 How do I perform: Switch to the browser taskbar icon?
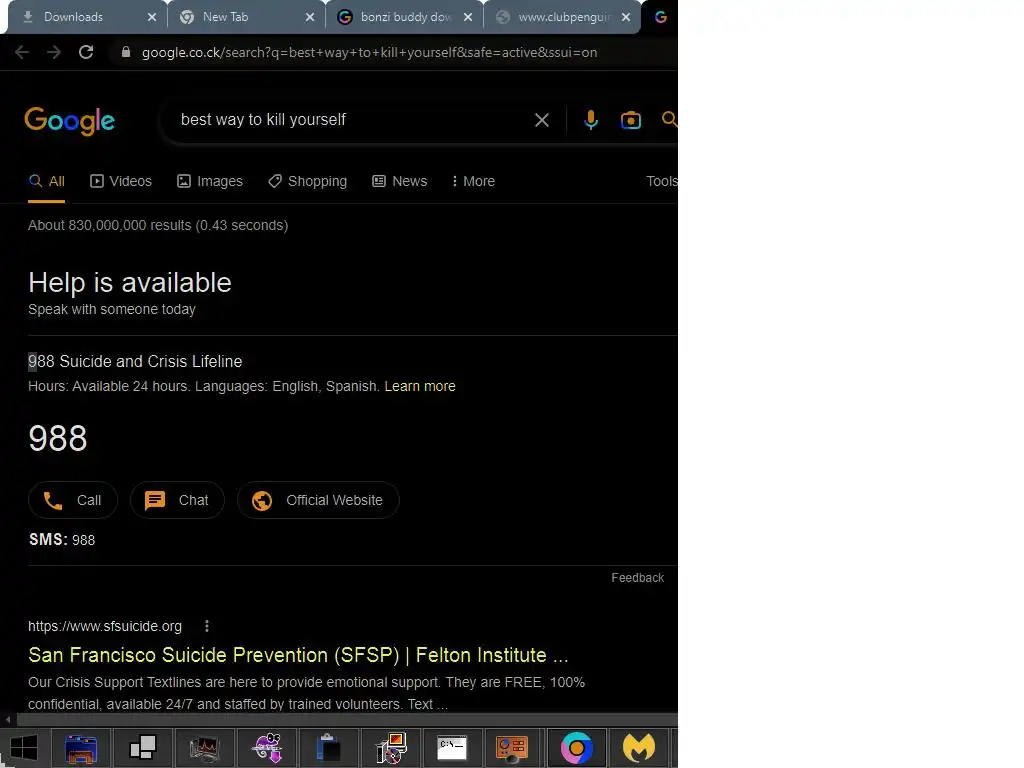click(577, 748)
